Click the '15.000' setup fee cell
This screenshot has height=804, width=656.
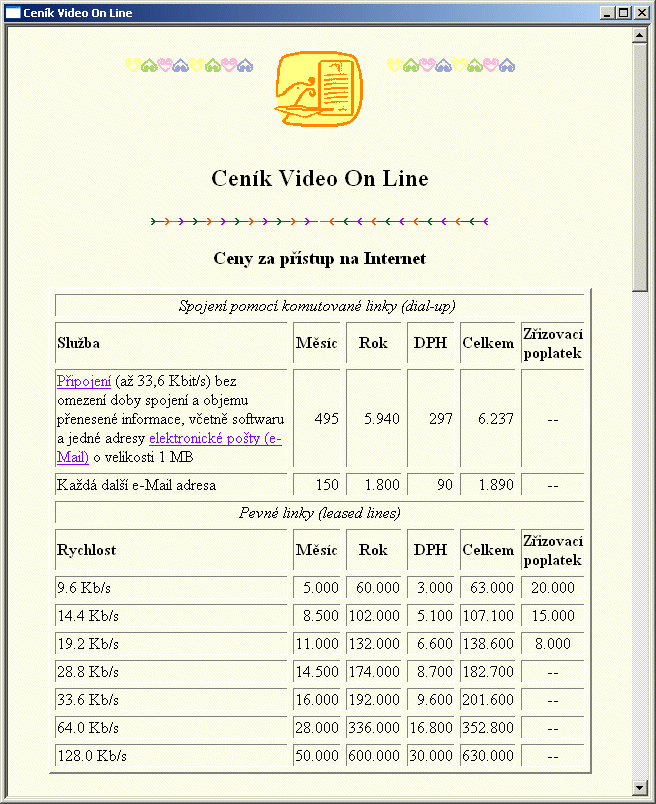coord(553,616)
